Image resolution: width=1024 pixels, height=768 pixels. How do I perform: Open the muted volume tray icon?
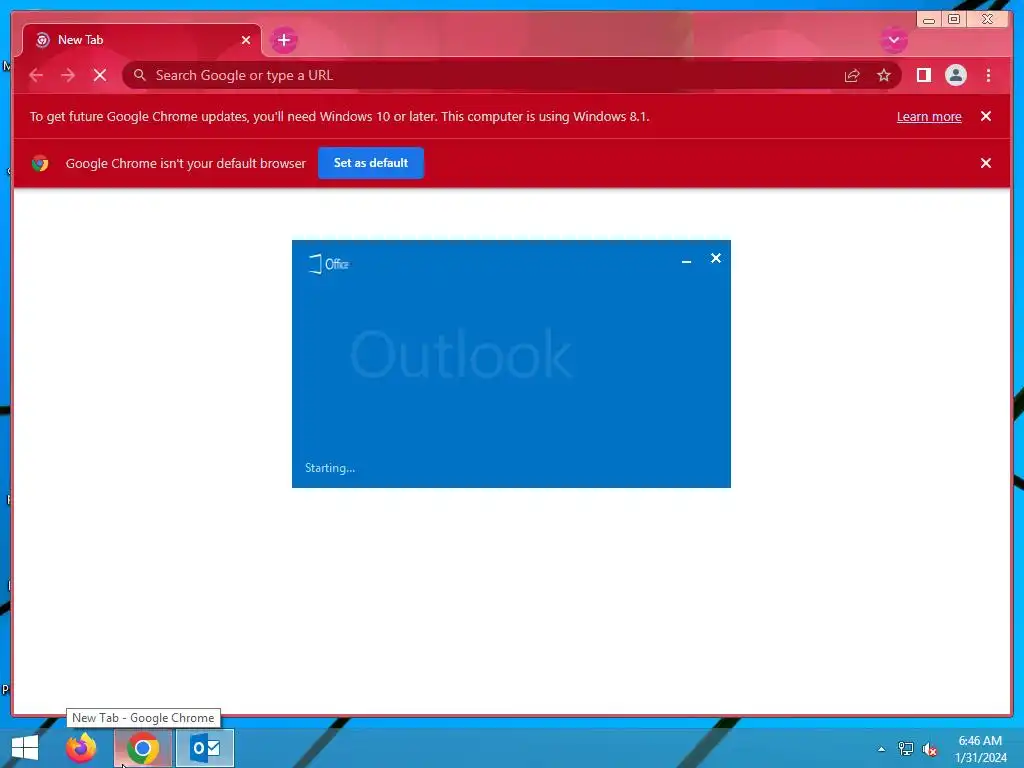(929, 749)
